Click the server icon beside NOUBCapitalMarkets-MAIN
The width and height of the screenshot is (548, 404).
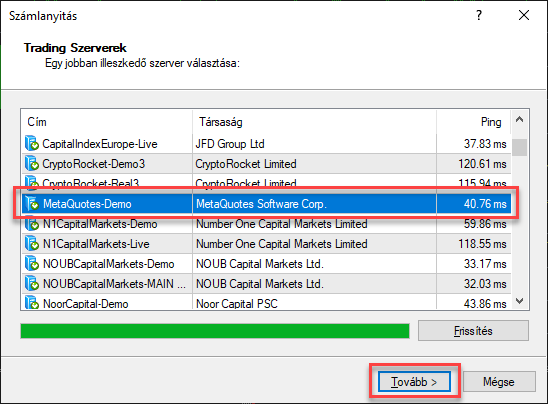(x=32, y=283)
